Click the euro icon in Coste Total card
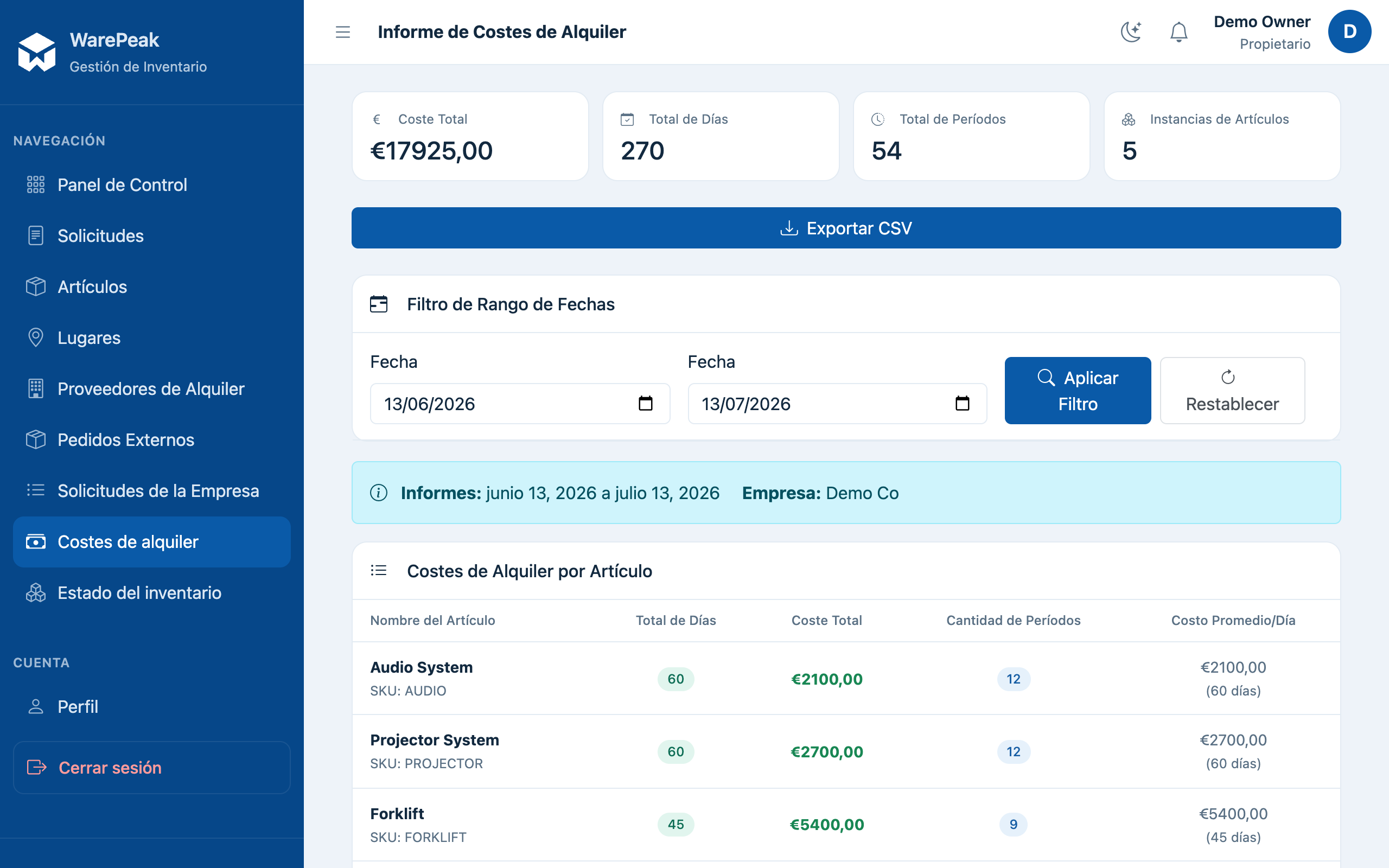 pyautogui.click(x=377, y=119)
